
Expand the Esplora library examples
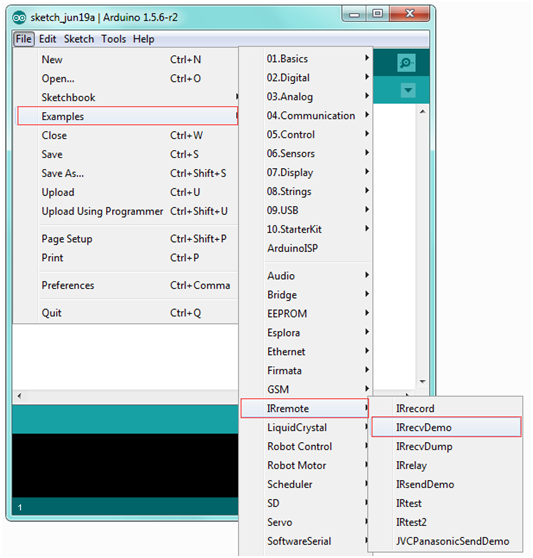(306, 332)
